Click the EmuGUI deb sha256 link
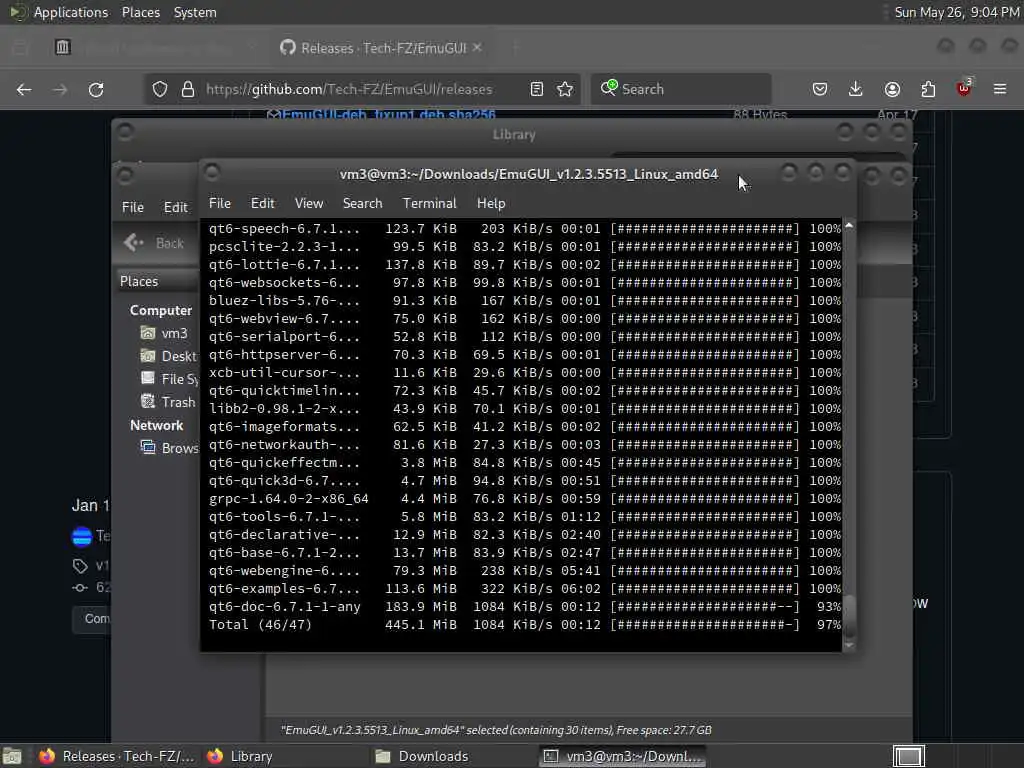Screen dimensions: 1024x768 [x=388, y=115]
